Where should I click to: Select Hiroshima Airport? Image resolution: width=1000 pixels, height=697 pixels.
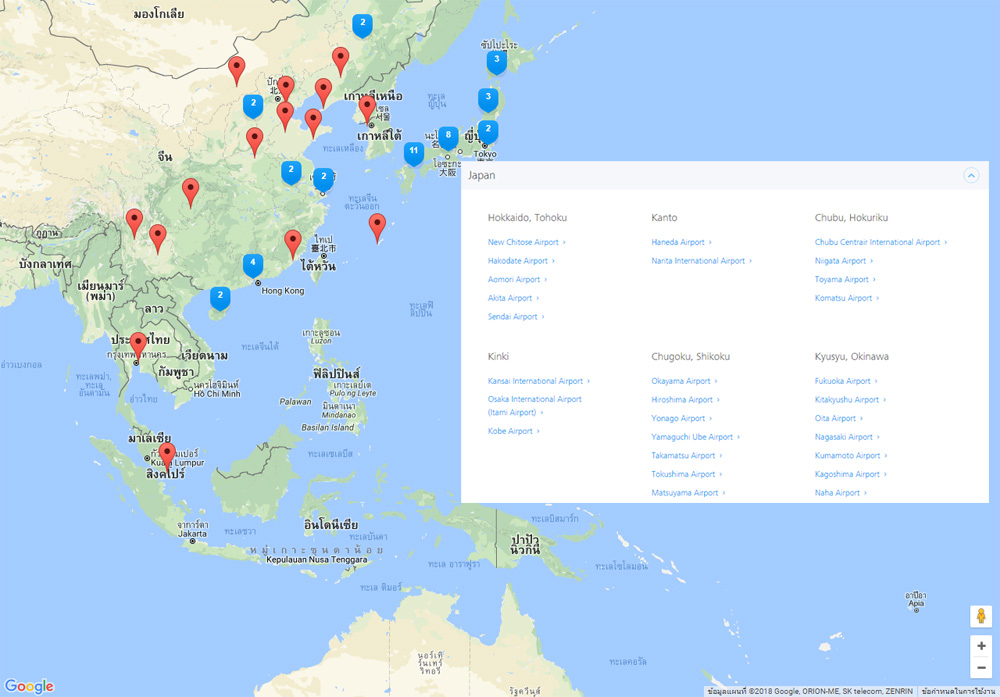point(682,400)
